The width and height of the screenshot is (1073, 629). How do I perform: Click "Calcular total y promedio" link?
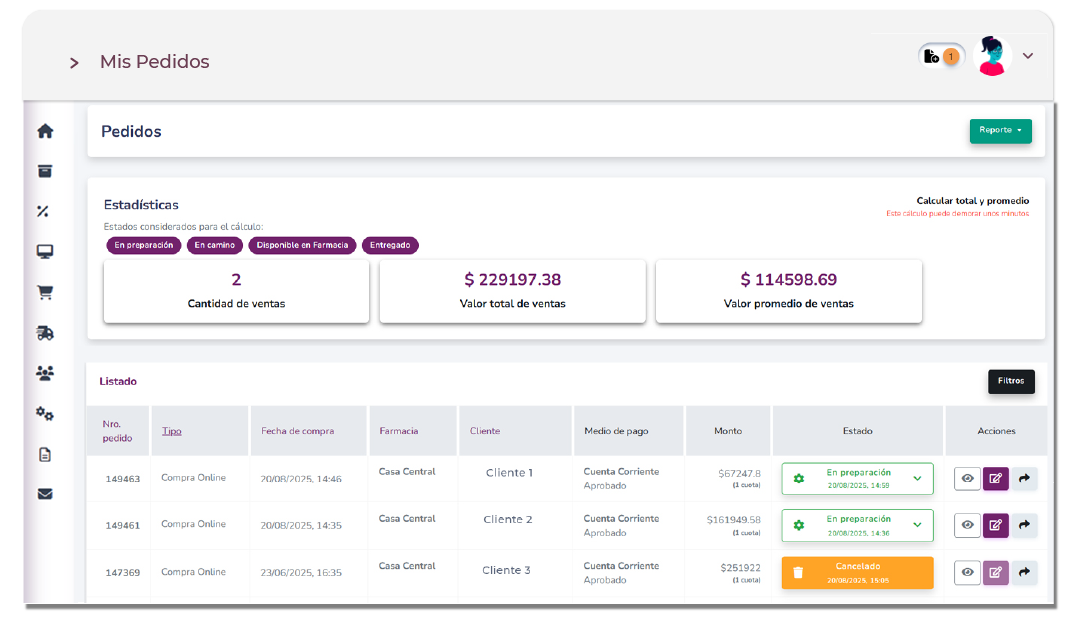tap(972, 201)
